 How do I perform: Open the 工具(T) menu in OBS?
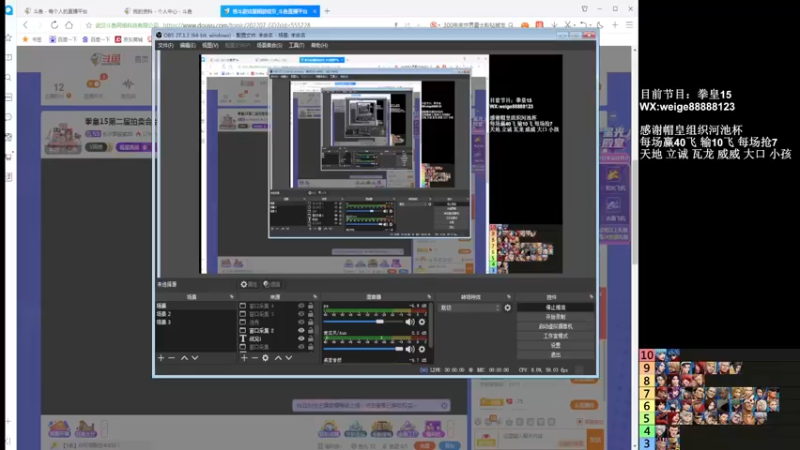pyautogui.click(x=296, y=45)
